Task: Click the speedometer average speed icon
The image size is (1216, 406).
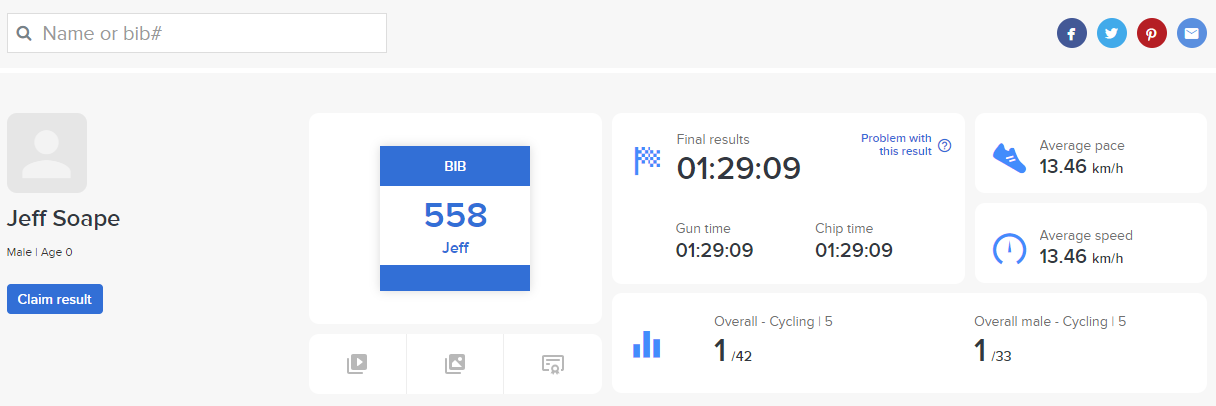Action: tap(1009, 248)
